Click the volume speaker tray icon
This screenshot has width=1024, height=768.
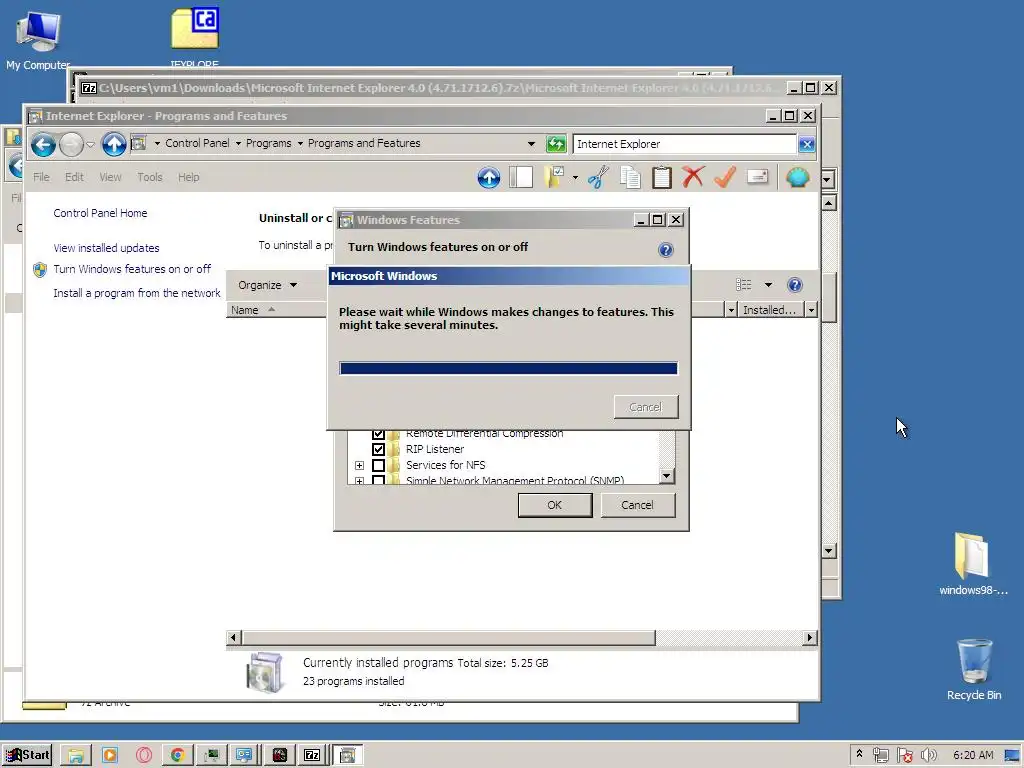929,755
